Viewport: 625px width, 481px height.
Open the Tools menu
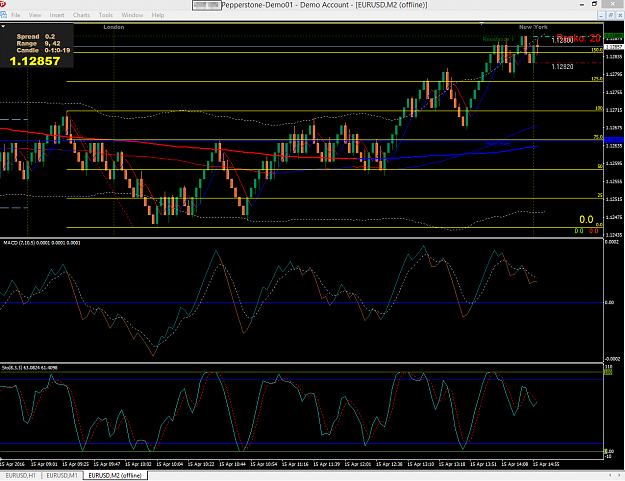pyautogui.click(x=106, y=15)
